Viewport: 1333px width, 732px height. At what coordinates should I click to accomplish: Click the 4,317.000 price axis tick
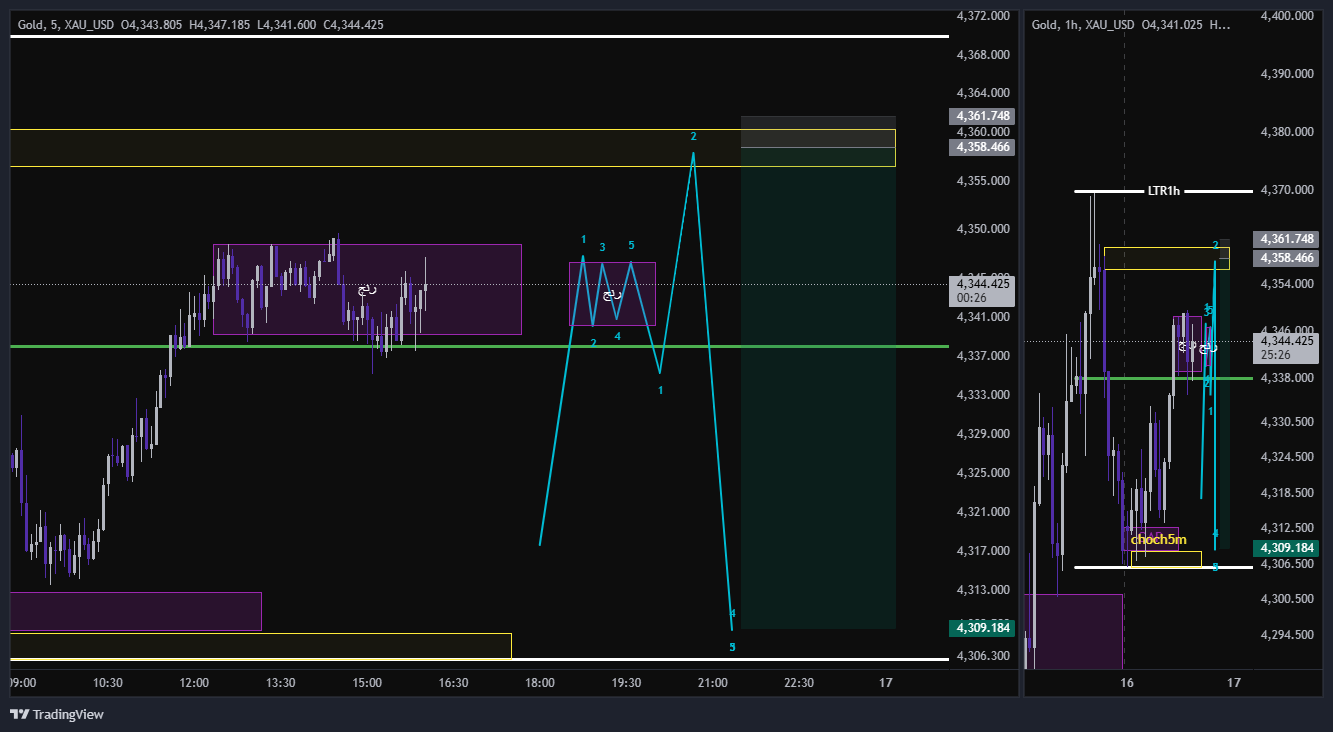(x=984, y=551)
